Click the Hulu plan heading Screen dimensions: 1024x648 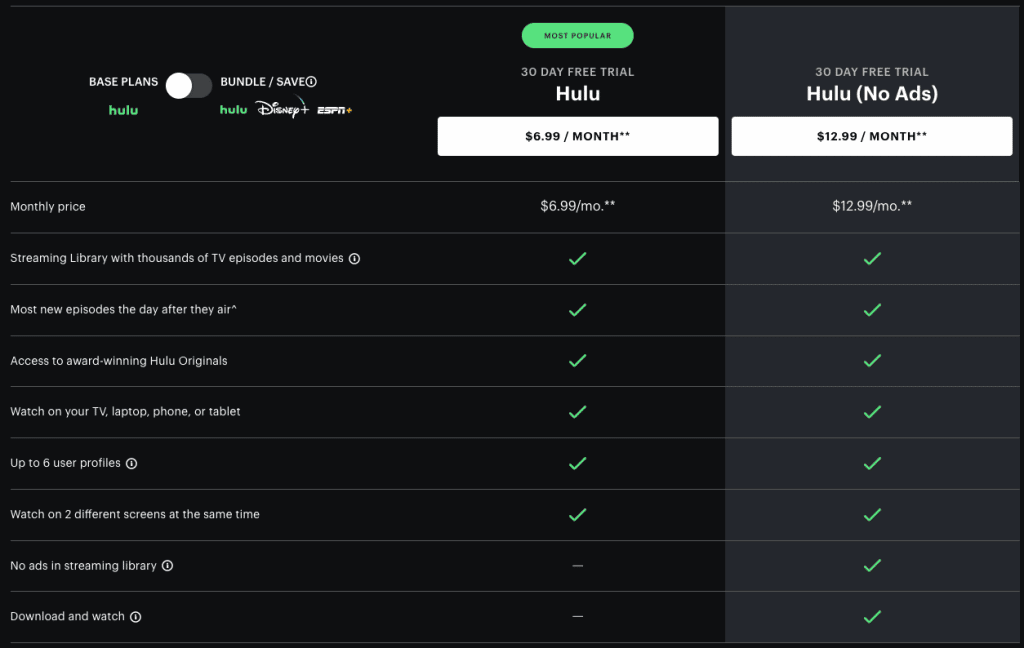click(x=578, y=93)
